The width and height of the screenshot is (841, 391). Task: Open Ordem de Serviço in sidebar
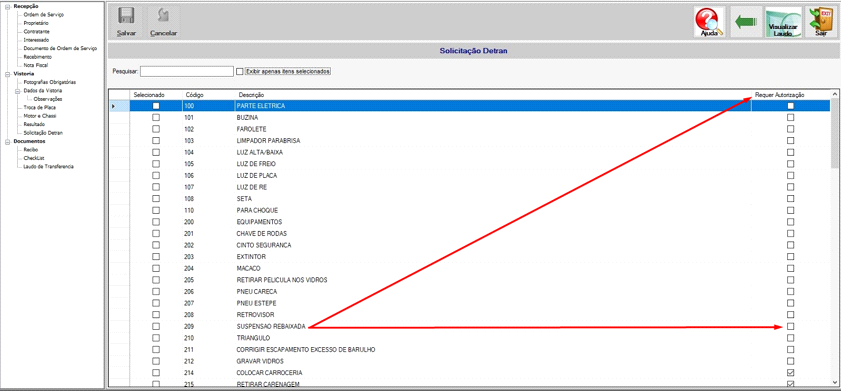pos(43,14)
